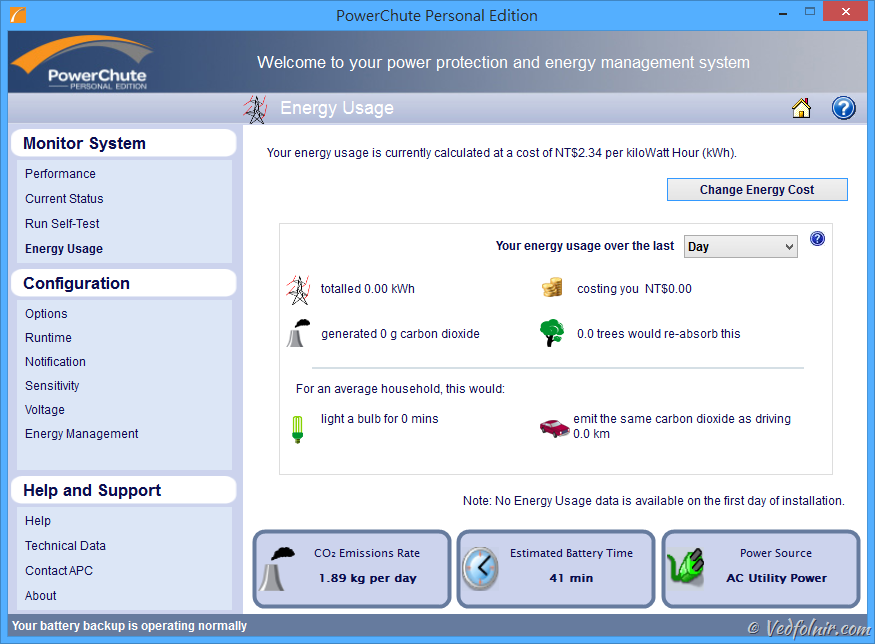Maximize the PowerChute window
875x644 pixels.
(810, 12)
